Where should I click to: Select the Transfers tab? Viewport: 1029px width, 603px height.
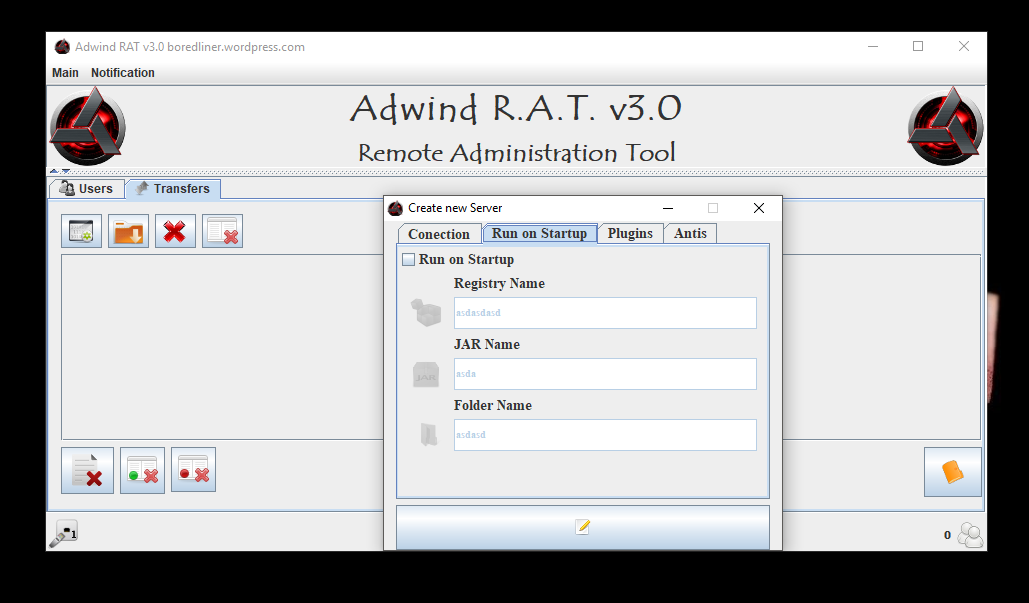173,189
